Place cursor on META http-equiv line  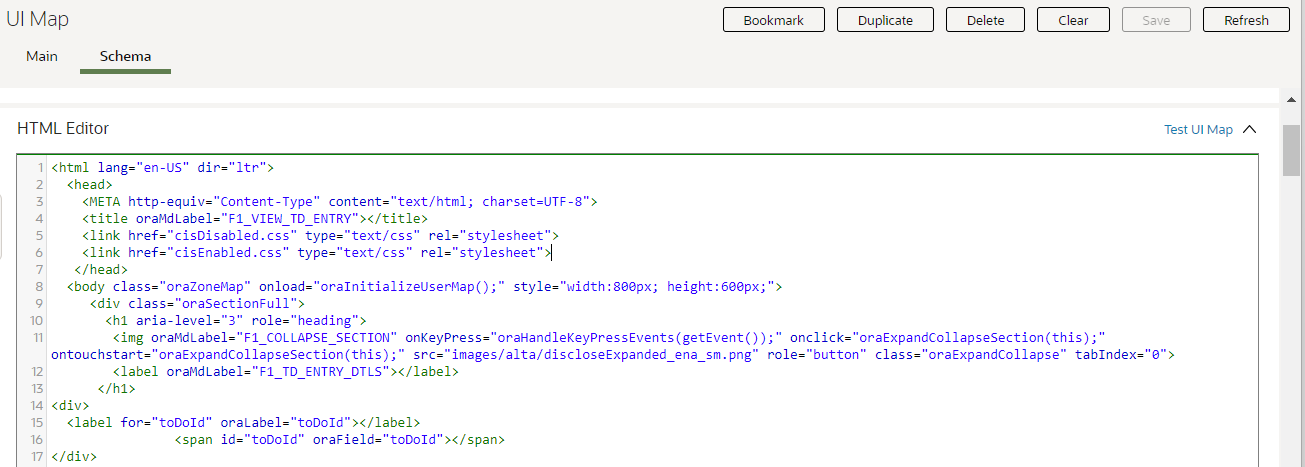[x=339, y=201]
